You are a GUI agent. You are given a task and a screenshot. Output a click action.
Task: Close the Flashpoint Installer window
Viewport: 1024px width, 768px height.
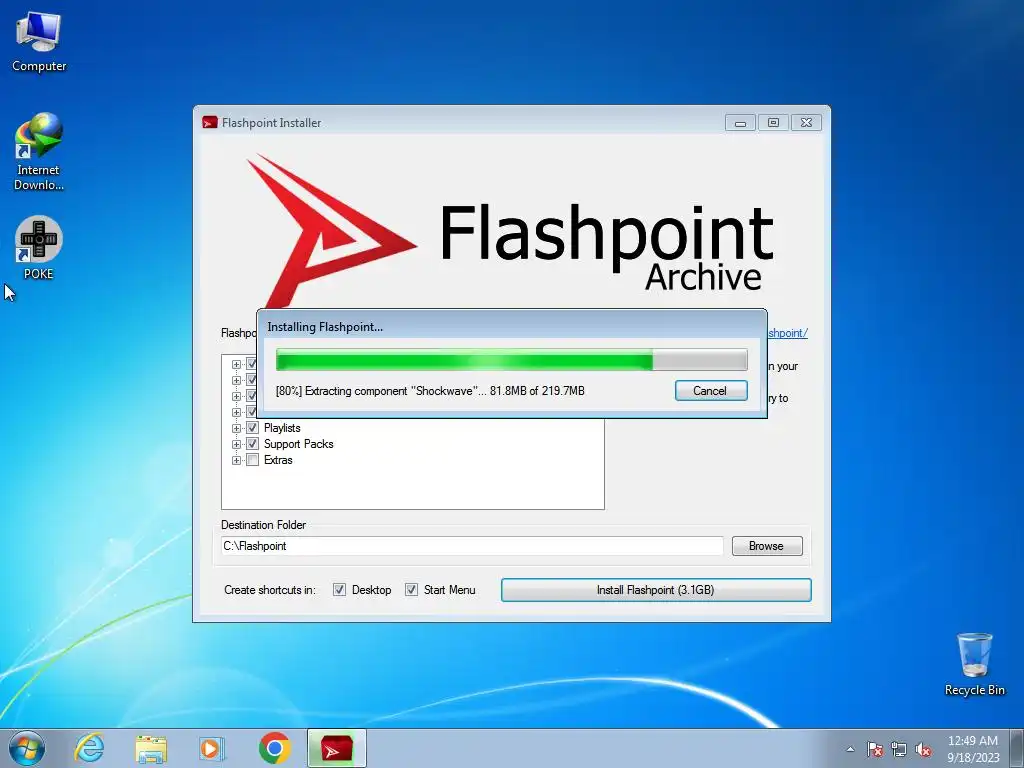(x=806, y=123)
